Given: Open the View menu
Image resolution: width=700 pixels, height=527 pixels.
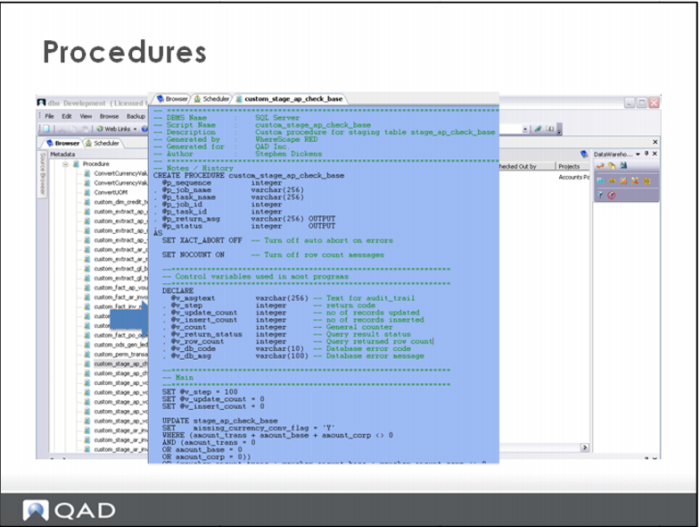Looking at the screenshot, I should 86,116.
